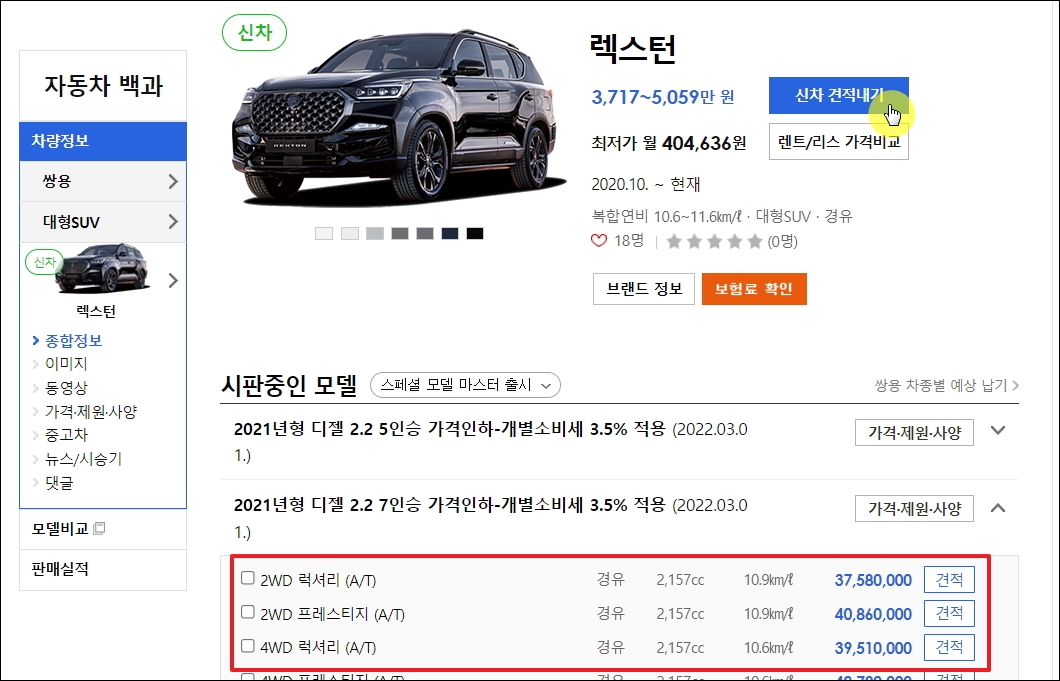Viewport: 1060px width, 681px height.
Task: Open the 스페셜 모델 마스터 출시 dropdown
Action: [x=465, y=385]
